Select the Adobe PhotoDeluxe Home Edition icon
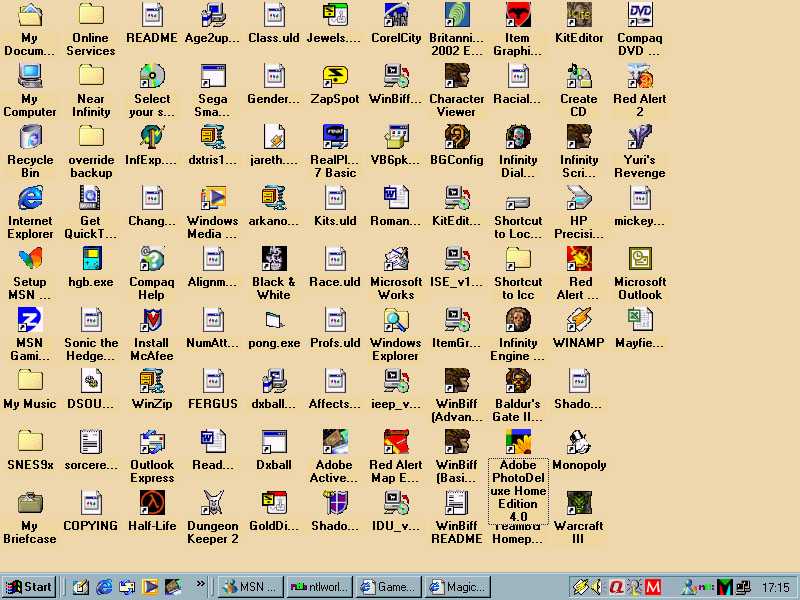 coord(518,442)
